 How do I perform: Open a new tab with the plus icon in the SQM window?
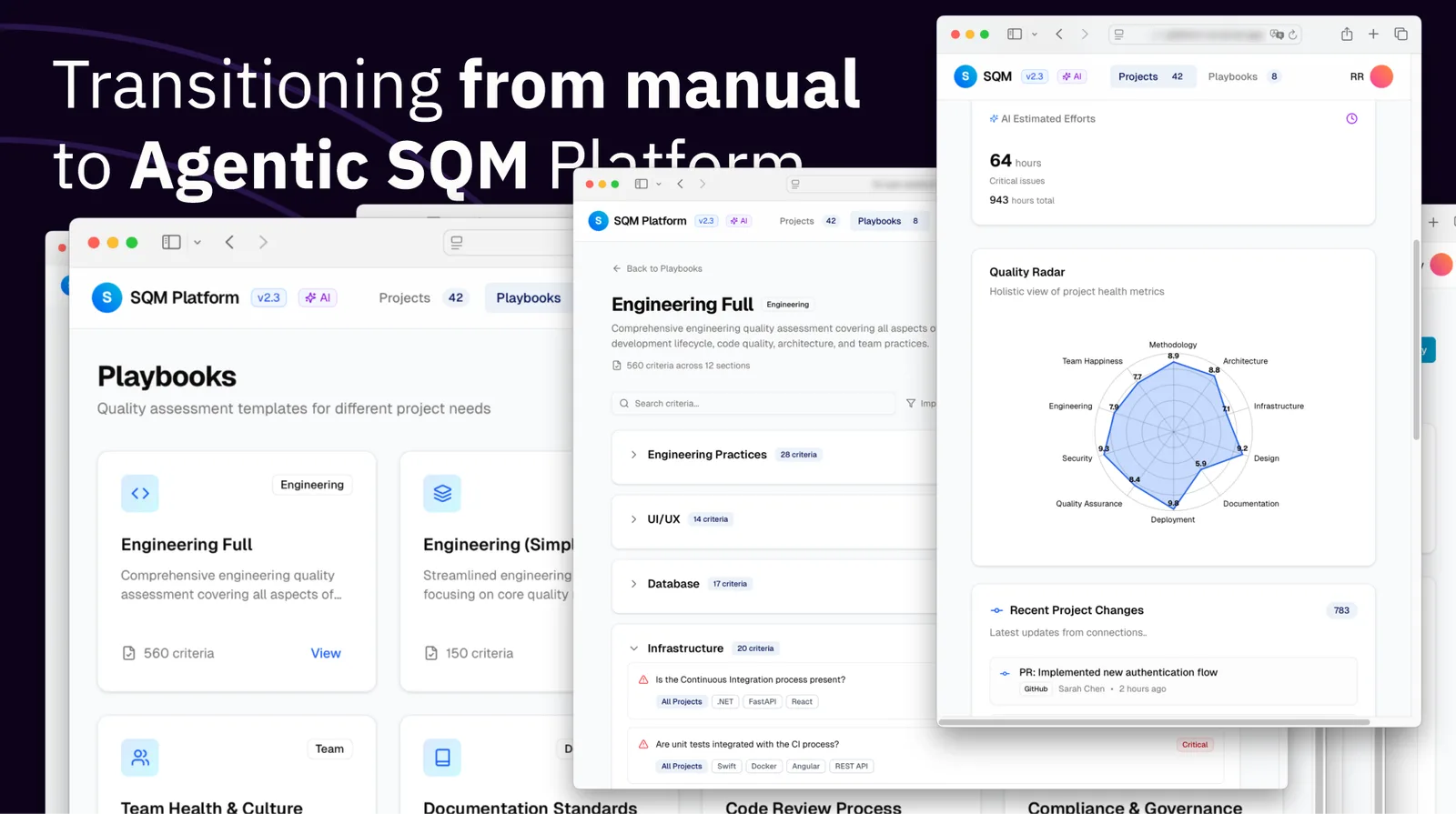tap(1373, 35)
